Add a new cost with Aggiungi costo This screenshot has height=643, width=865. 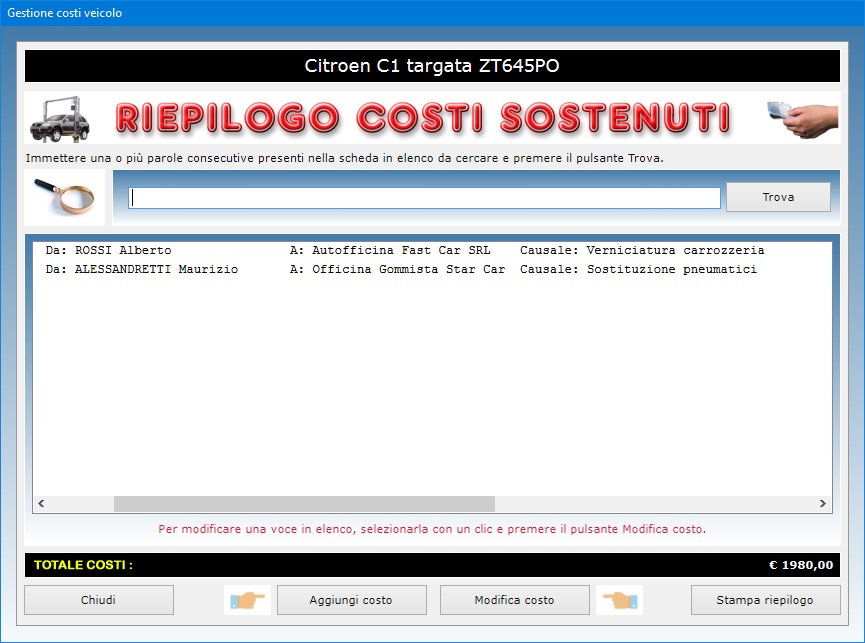[351, 600]
